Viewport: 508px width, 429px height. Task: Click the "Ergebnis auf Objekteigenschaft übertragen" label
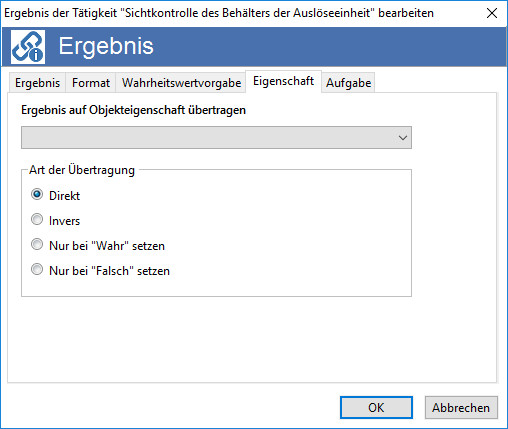[133, 110]
